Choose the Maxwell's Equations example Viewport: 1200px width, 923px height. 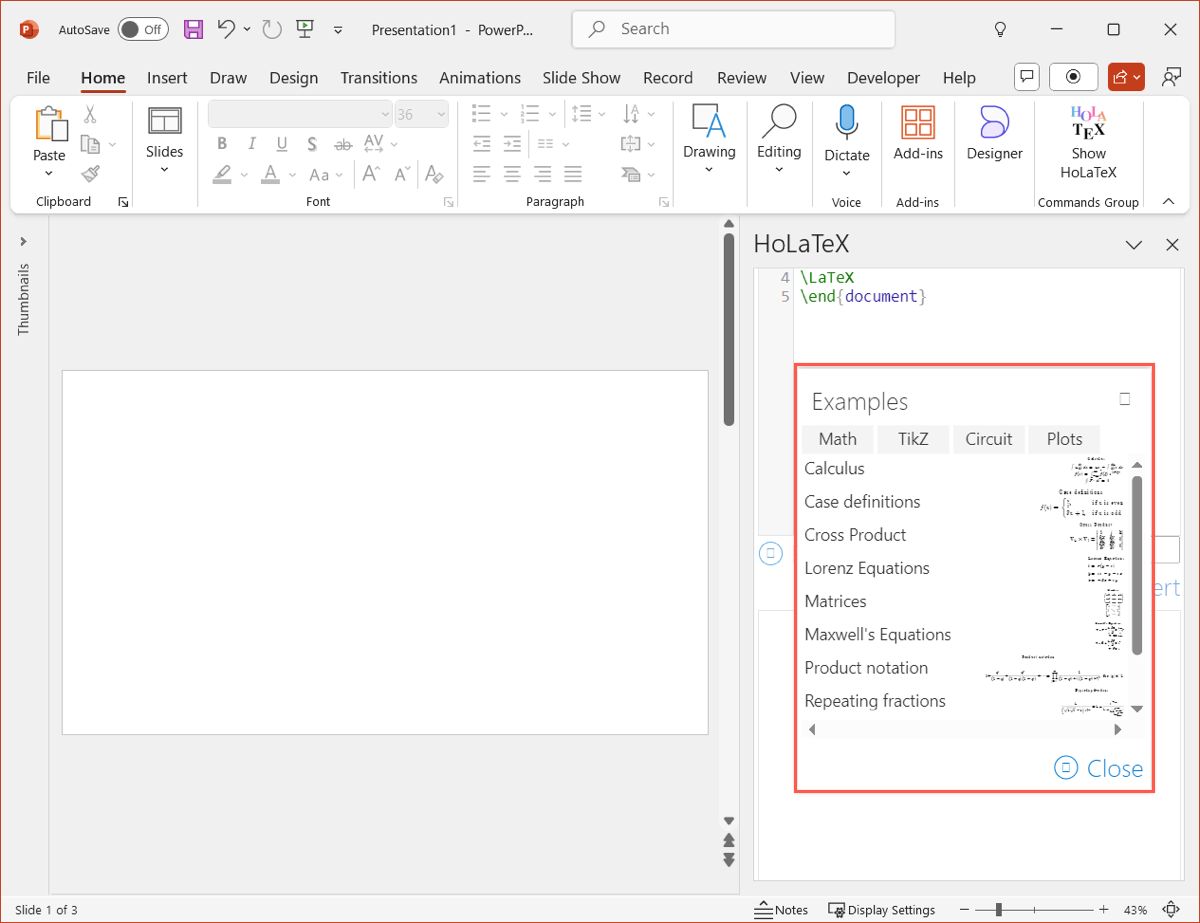(878, 634)
